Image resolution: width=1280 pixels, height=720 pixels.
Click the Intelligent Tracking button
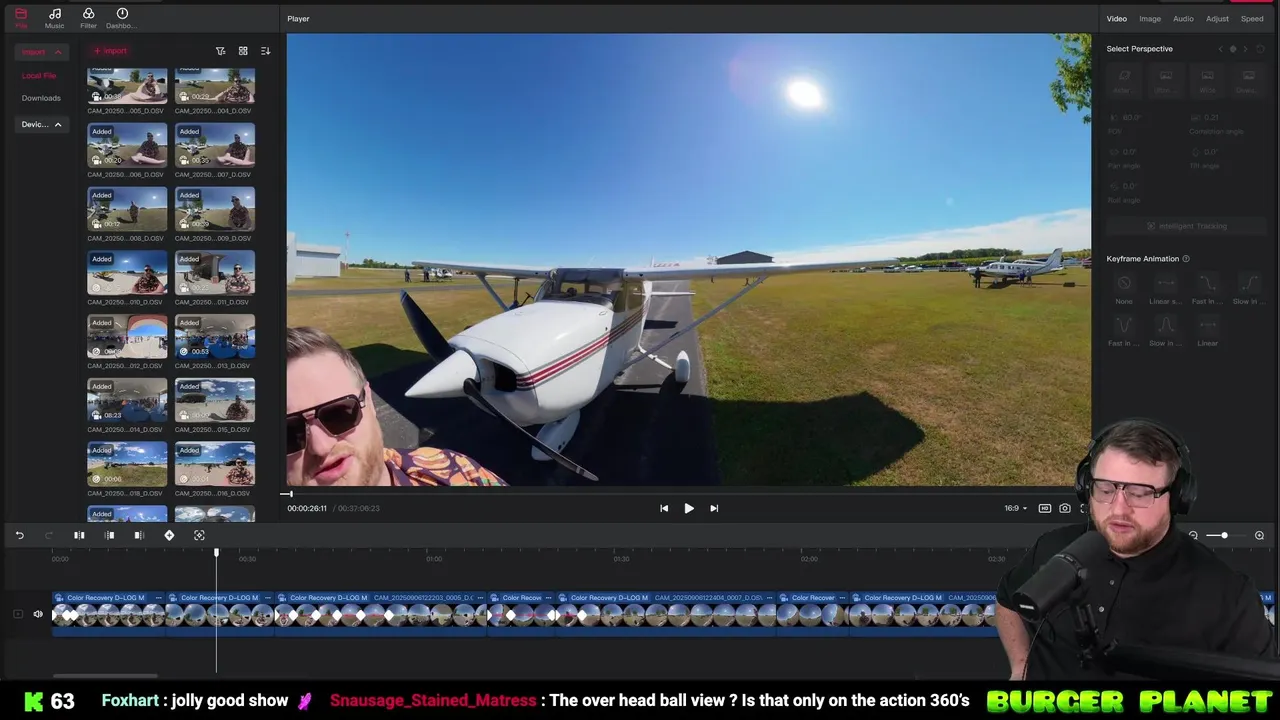click(x=1186, y=226)
